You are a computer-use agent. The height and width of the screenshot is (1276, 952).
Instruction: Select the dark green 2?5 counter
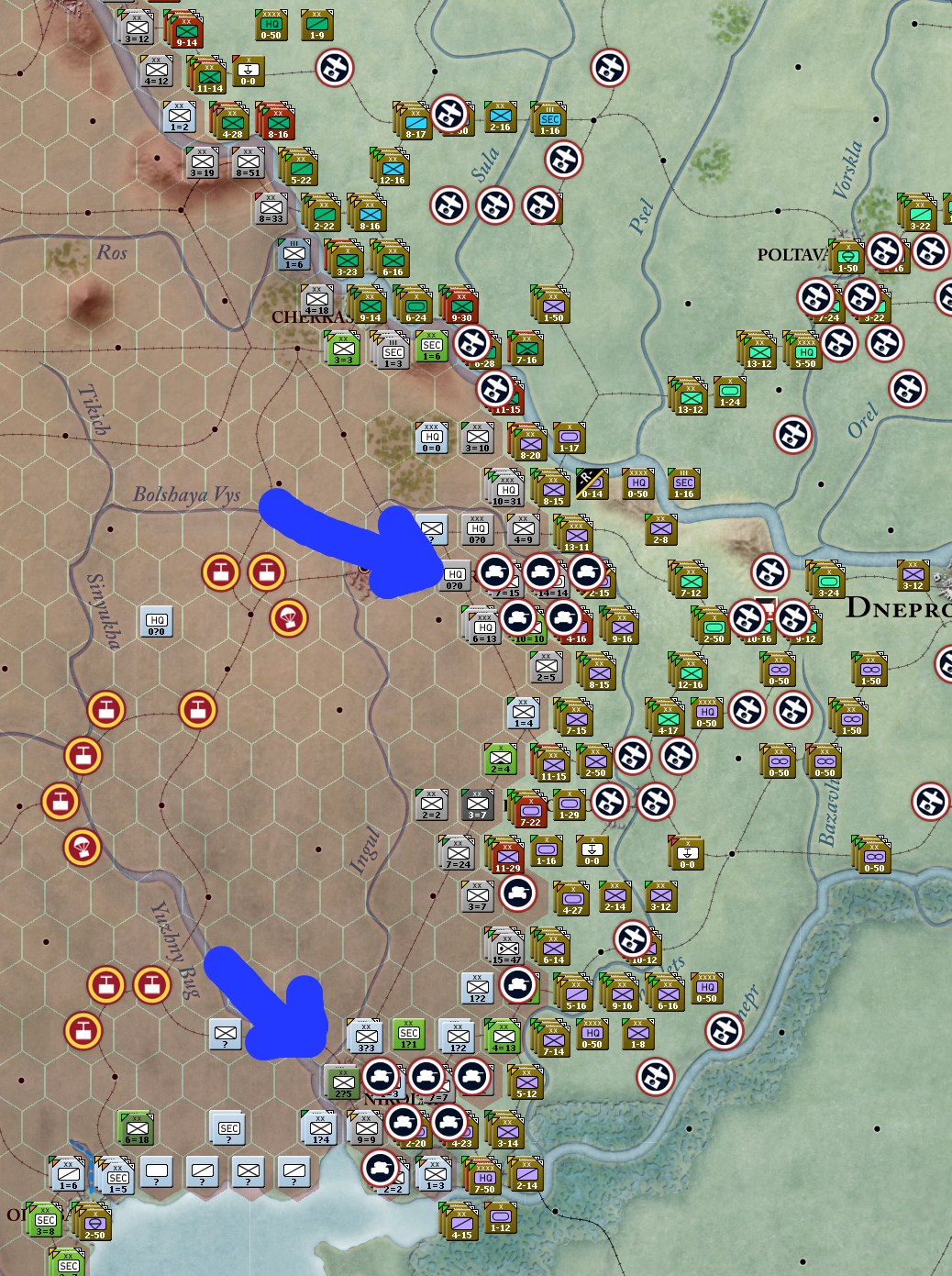point(342,1082)
